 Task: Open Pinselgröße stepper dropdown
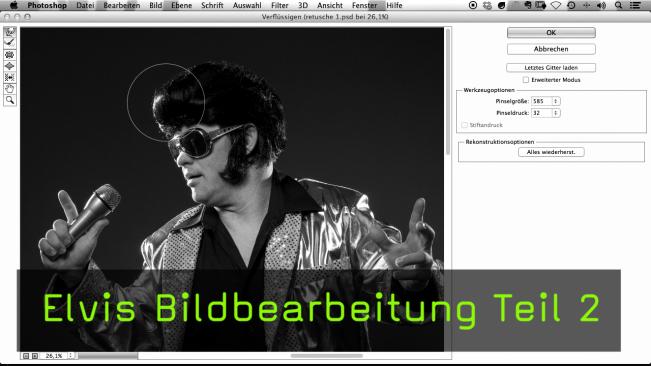pyautogui.click(x=556, y=101)
